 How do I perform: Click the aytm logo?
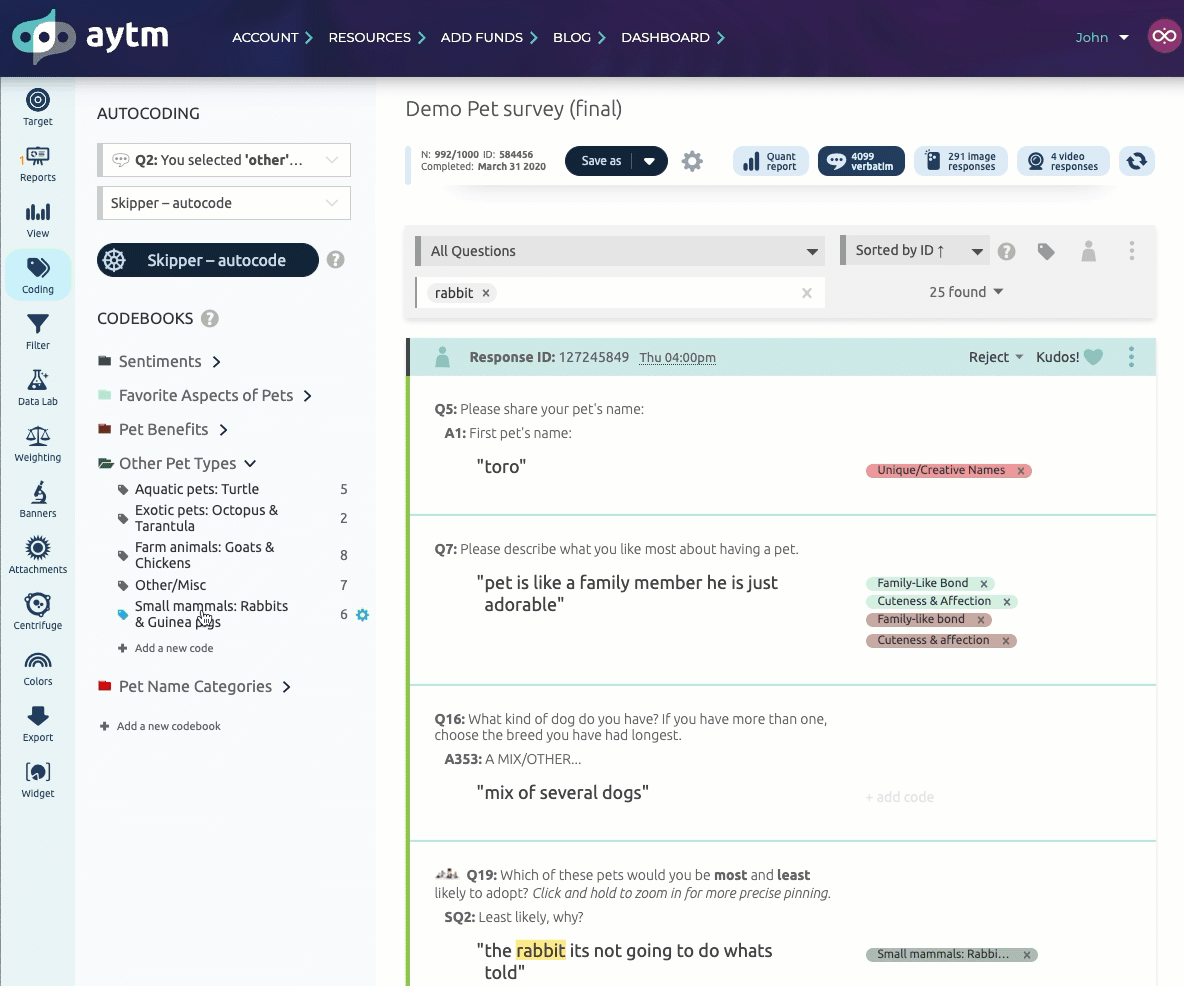[x=90, y=36]
